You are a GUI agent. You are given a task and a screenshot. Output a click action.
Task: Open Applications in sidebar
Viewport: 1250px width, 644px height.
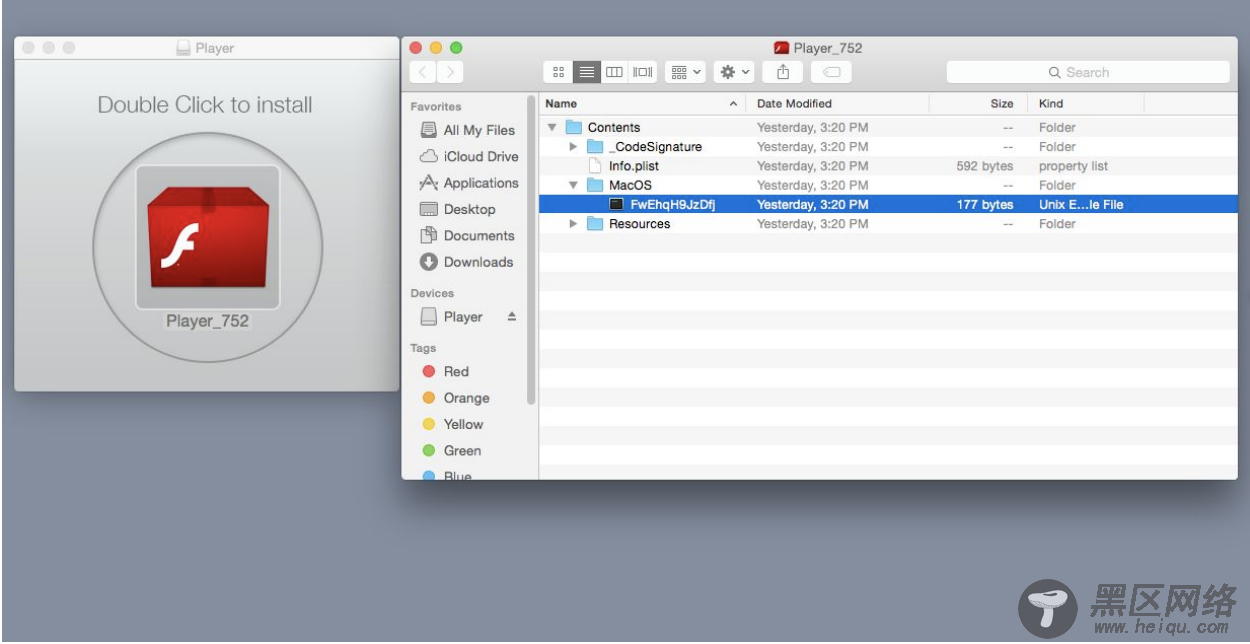[468, 183]
